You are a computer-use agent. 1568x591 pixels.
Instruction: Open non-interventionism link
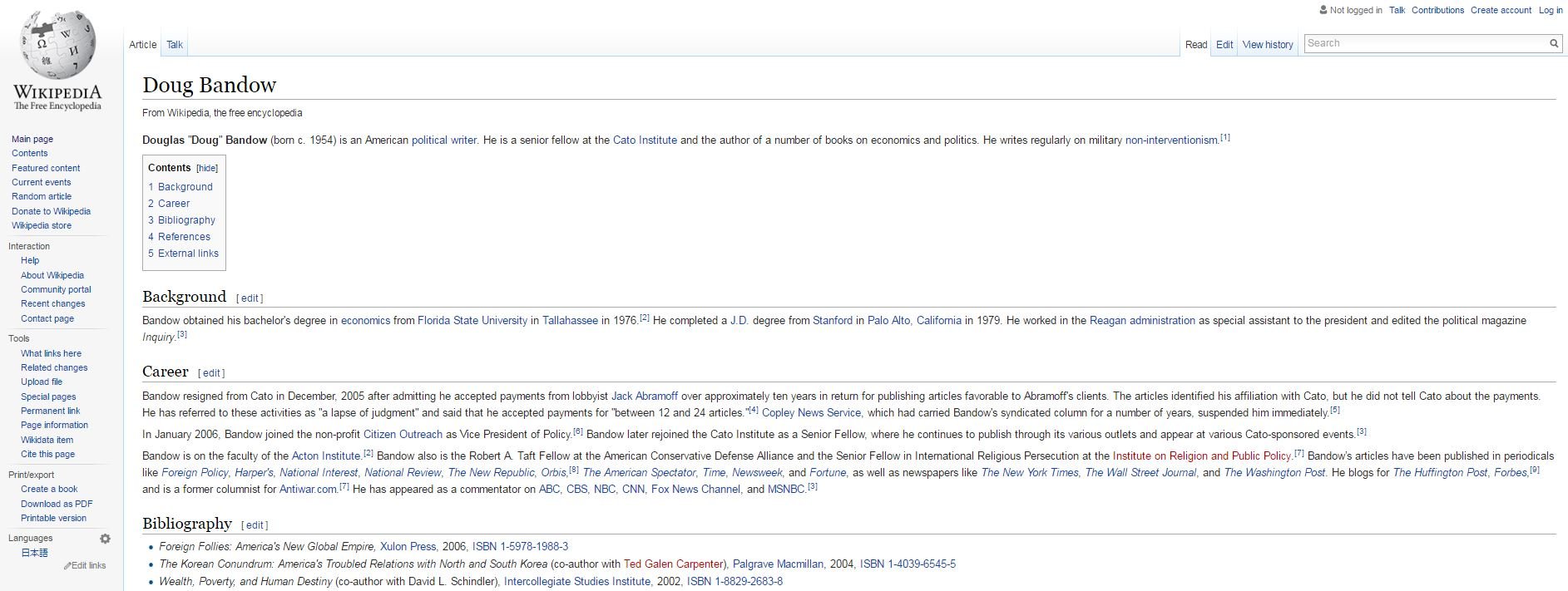1171,140
